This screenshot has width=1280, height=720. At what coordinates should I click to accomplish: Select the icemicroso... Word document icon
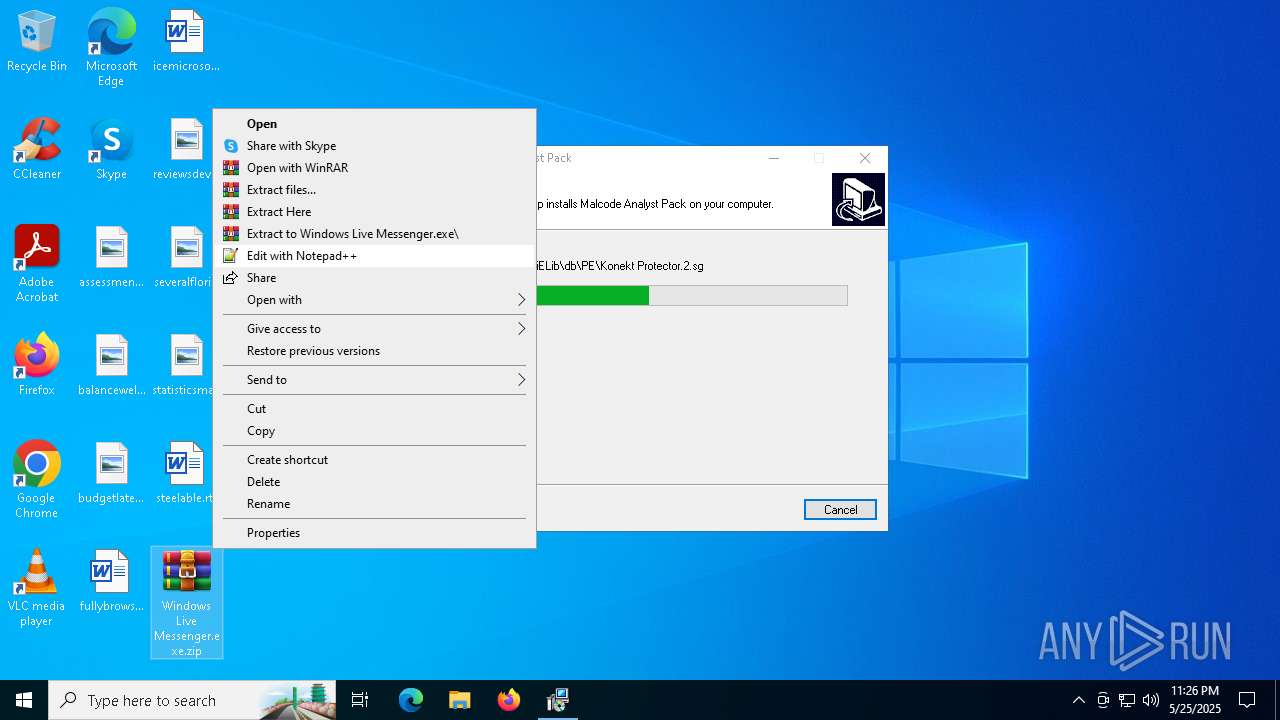[x=186, y=42]
